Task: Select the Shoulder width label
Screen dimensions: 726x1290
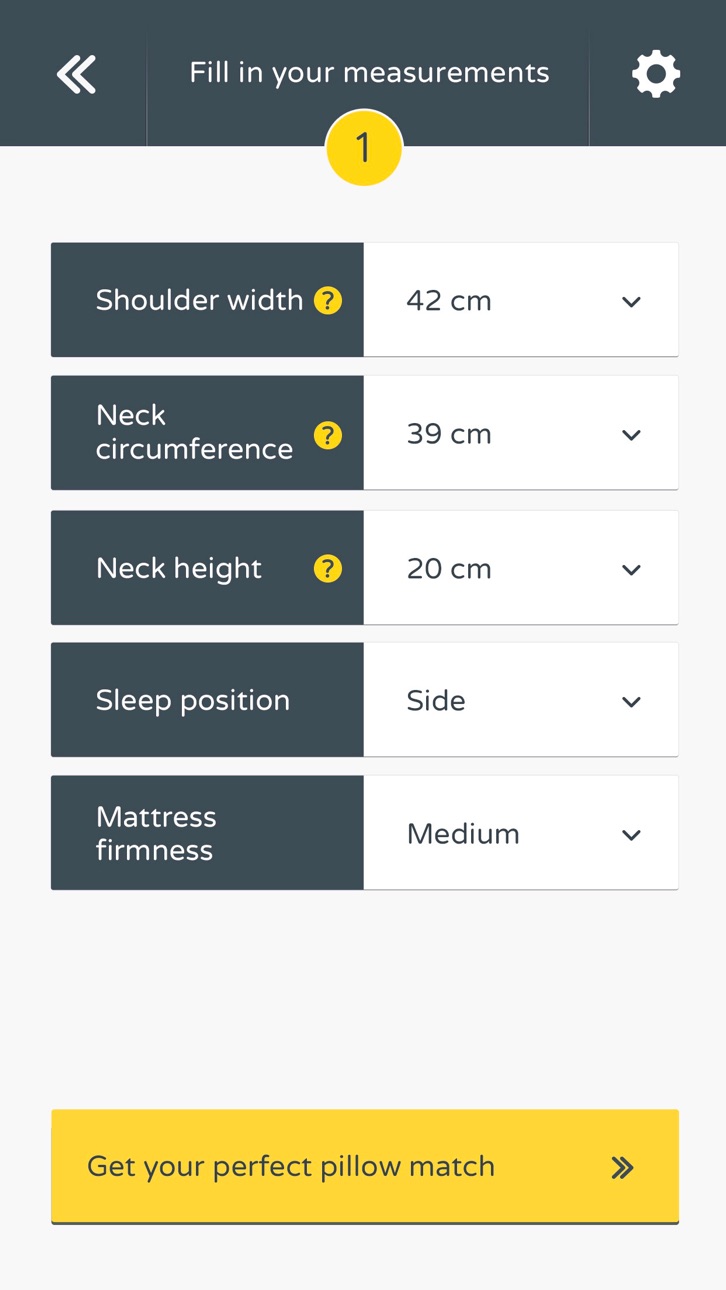Action: [x=199, y=300]
